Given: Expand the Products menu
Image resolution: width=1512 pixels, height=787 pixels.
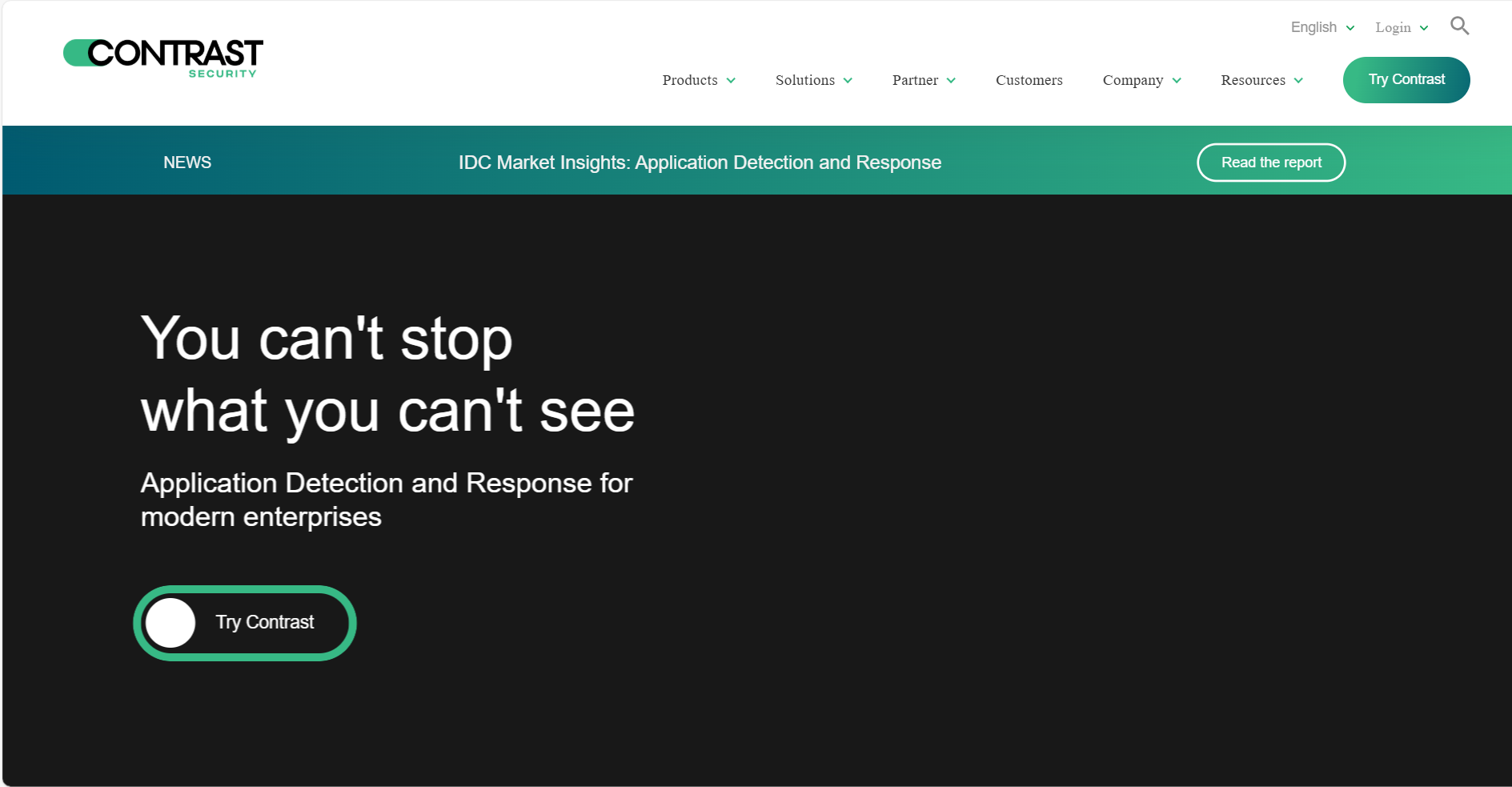Looking at the screenshot, I should [699, 80].
